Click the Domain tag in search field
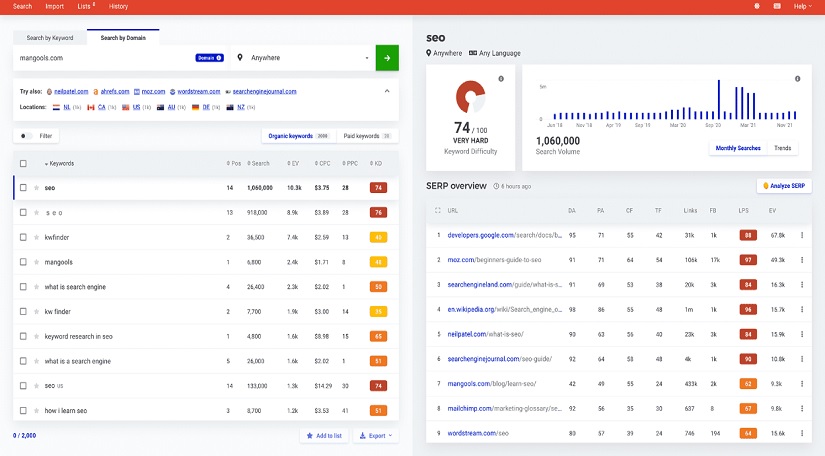The width and height of the screenshot is (825, 456). [x=209, y=58]
